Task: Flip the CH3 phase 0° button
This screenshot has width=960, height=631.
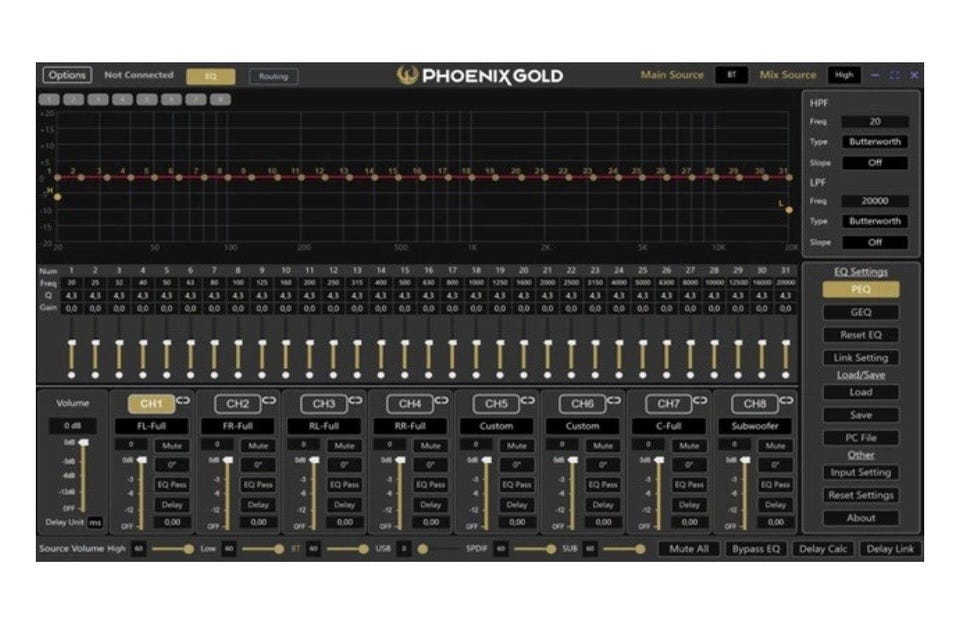Action: click(x=344, y=465)
